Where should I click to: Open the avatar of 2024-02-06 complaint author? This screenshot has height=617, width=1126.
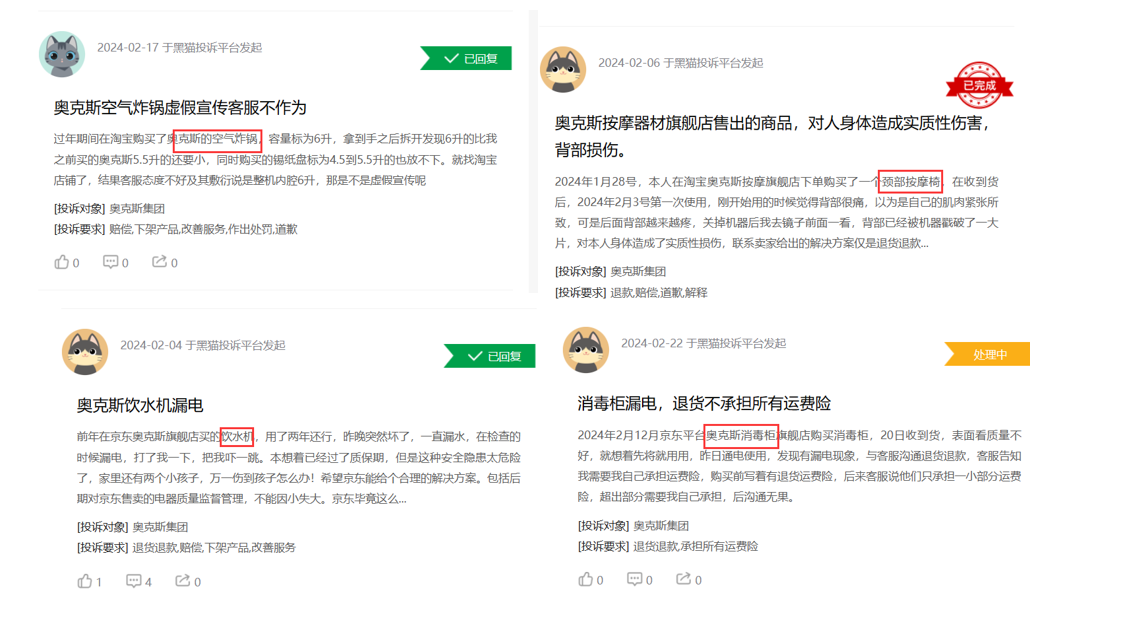pos(563,70)
